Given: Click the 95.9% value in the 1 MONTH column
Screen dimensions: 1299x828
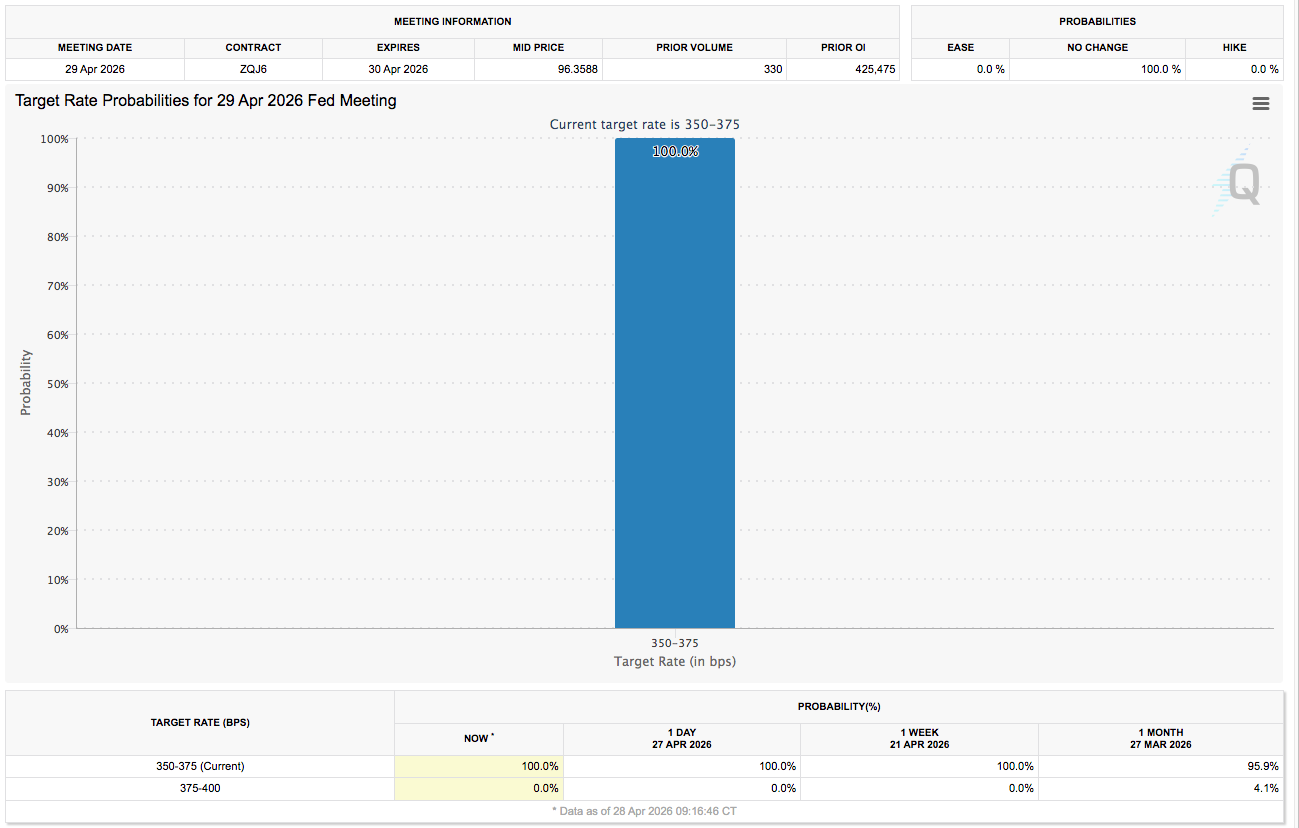Looking at the screenshot, I should point(1262,767).
